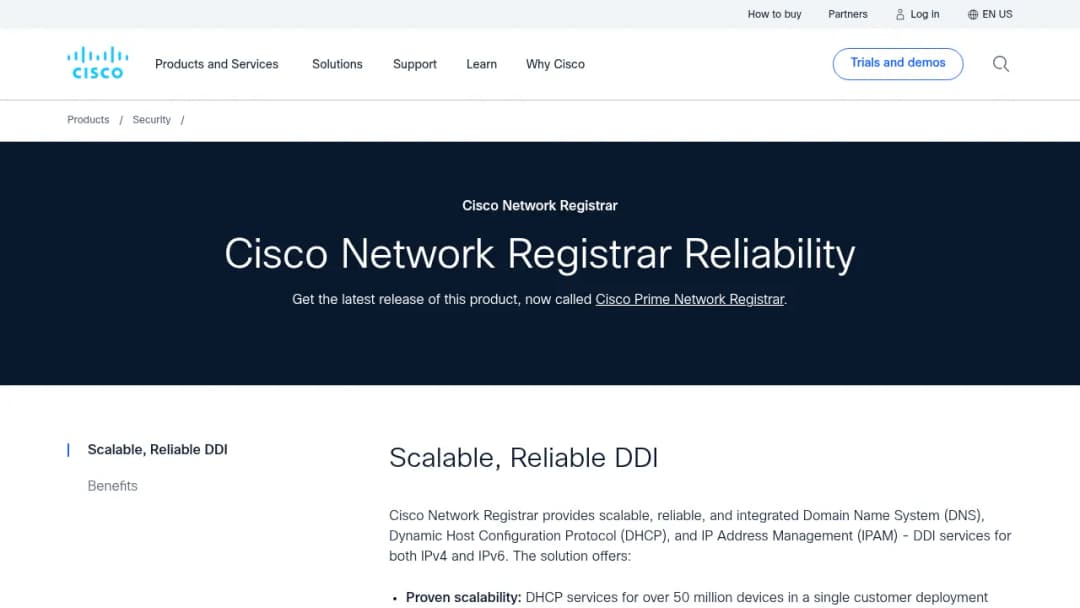Click the Cisco Network Registrar subtitle
Viewport: 1080px width, 608px height.
tap(540, 206)
